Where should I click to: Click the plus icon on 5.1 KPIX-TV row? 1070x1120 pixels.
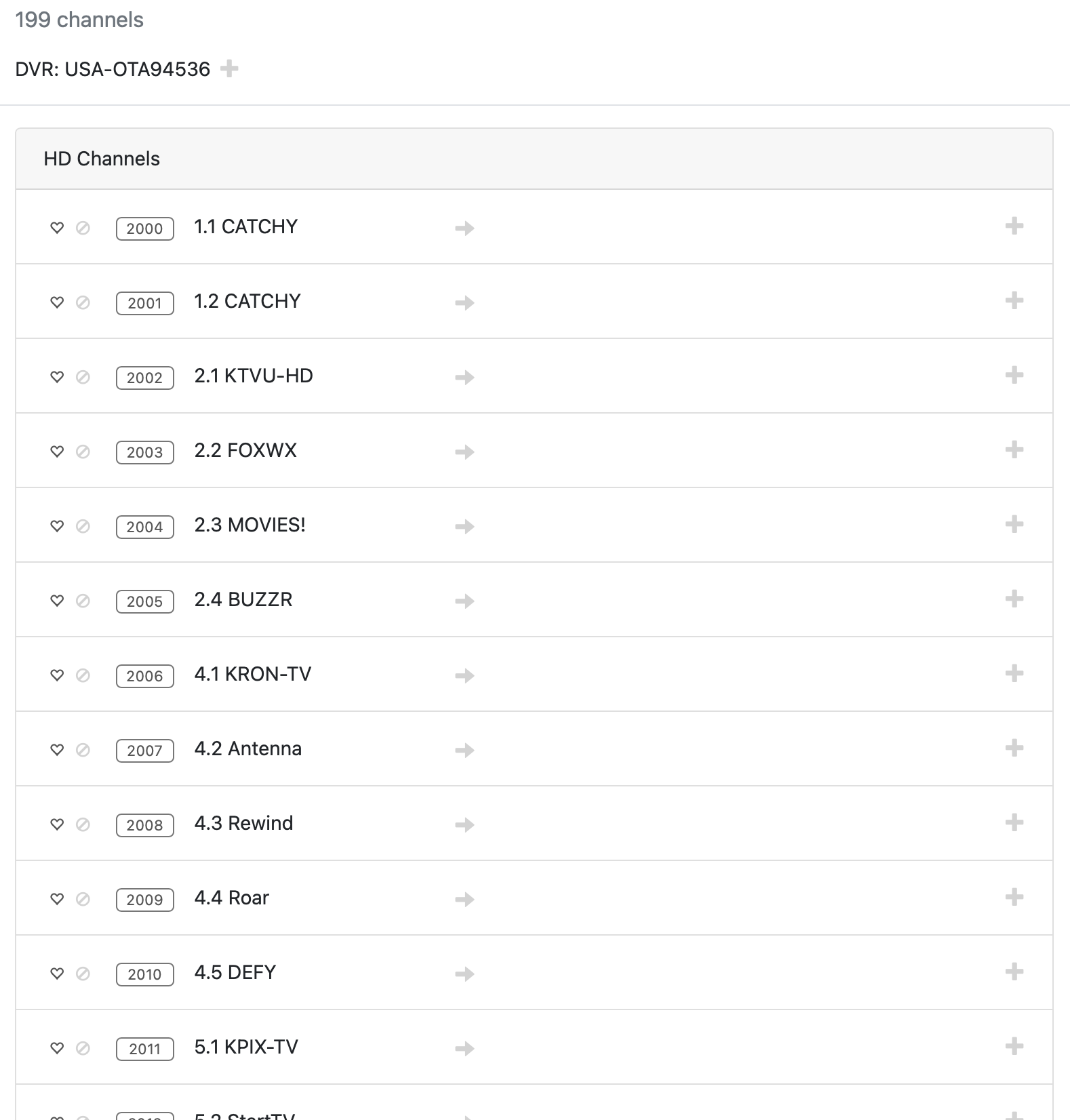[x=1014, y=1046]
